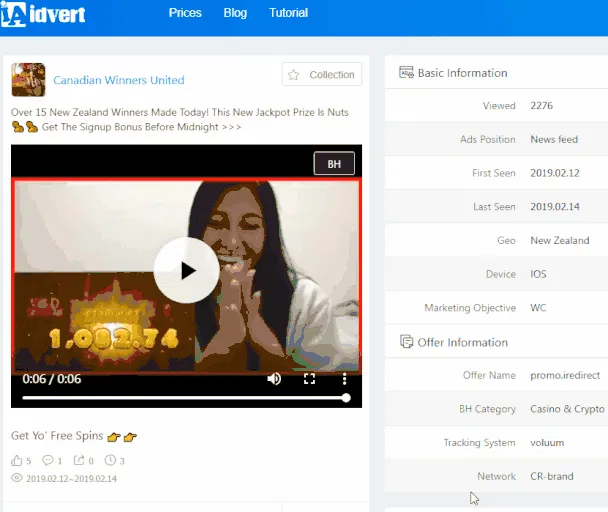
Task: Go to the Blog page
Action: click(235, 13)
